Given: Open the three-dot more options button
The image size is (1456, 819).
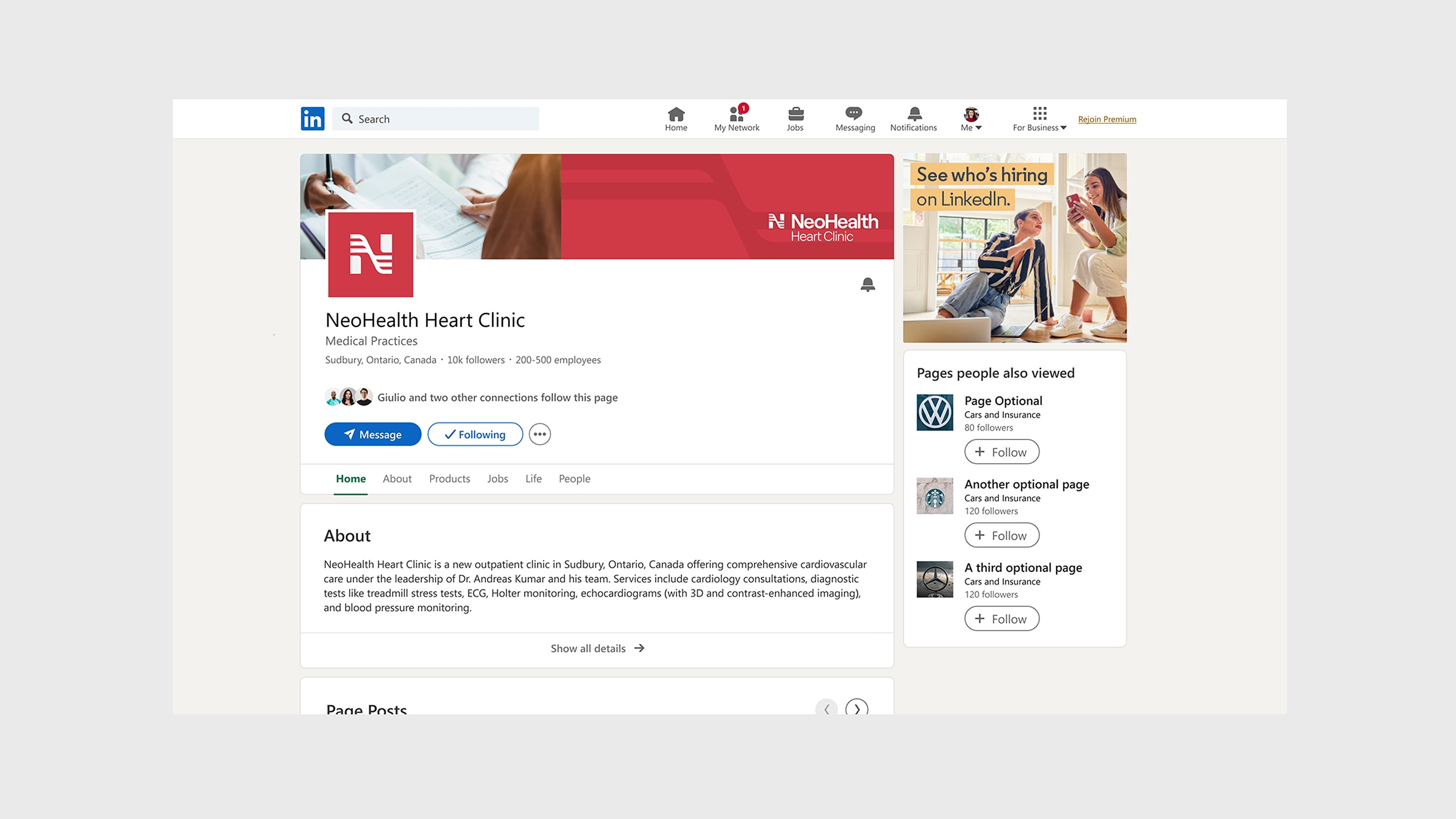Looking at the screenshot, I should click(540, 434).
